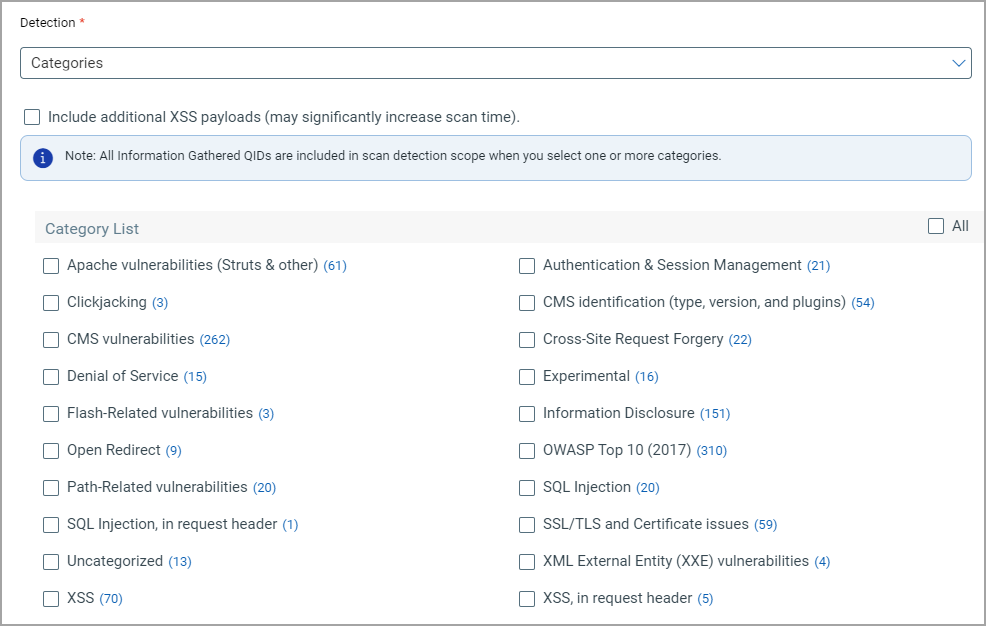Click the (70) link beside XSS
986x626 pixels.
[111, 598]
